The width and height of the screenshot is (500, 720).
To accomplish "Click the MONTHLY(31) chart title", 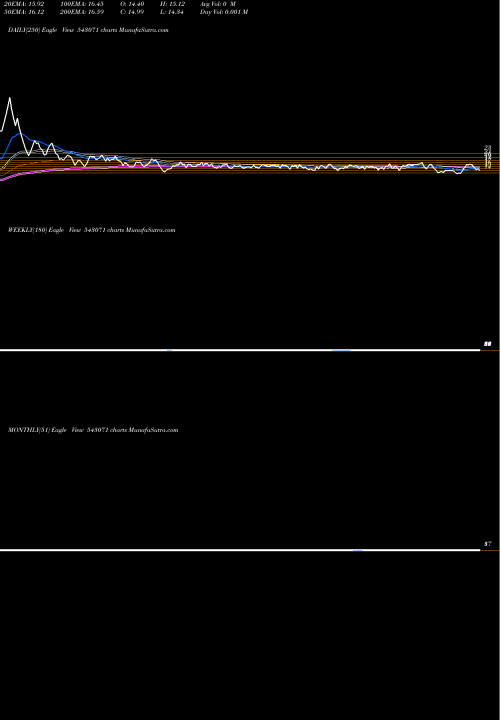I will pos(93,430).
